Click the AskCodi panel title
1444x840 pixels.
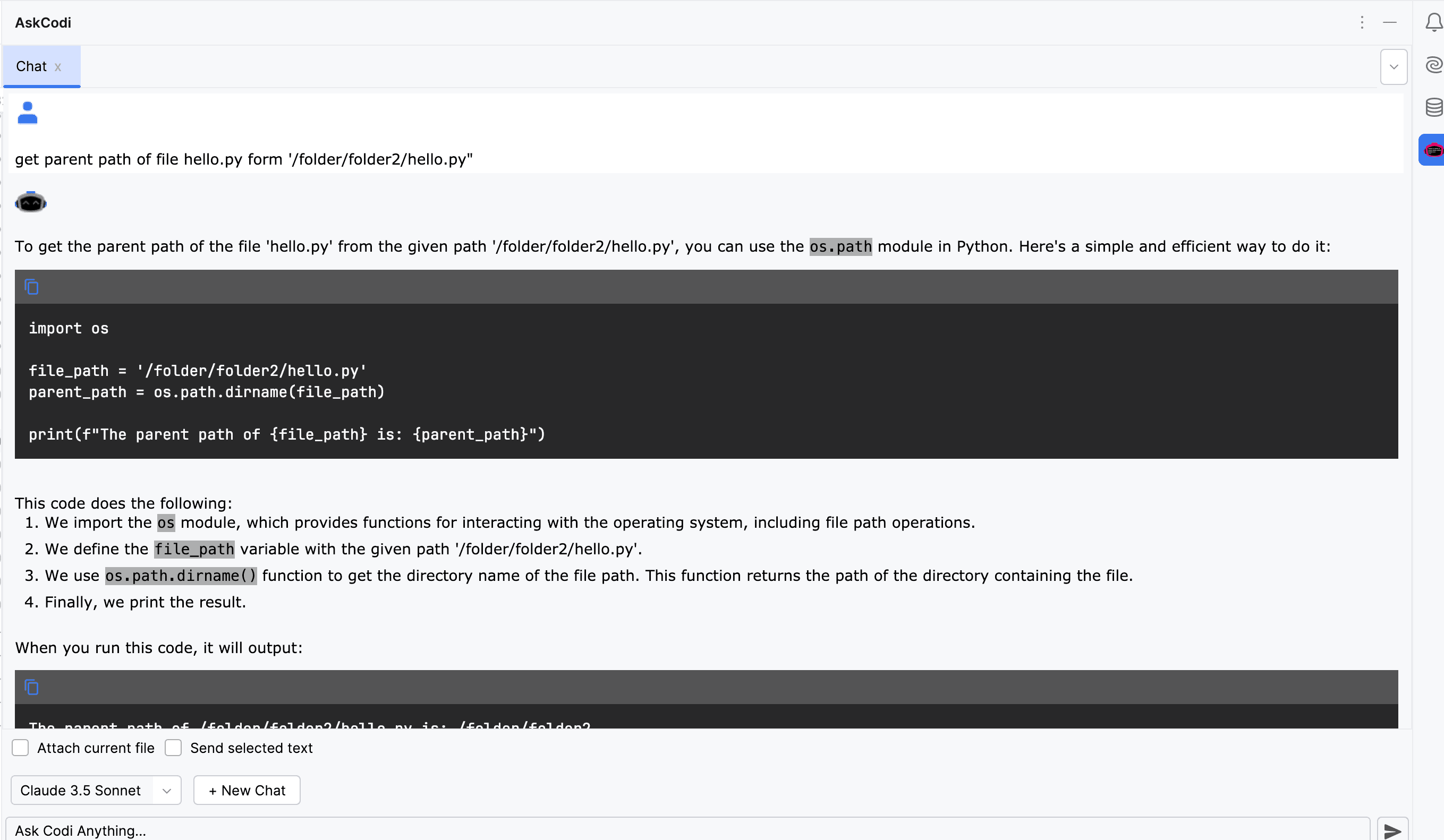point(43,22)
